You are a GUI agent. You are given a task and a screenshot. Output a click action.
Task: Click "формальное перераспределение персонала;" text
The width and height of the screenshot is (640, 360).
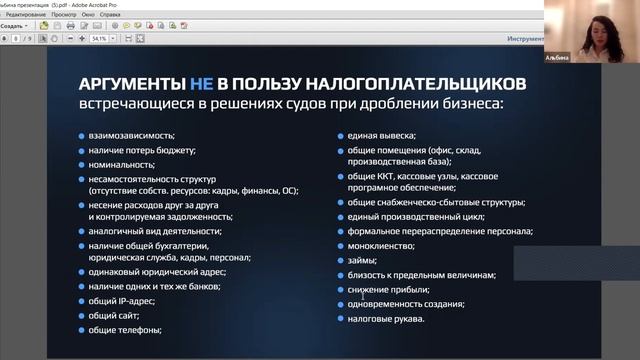point(440,231)
